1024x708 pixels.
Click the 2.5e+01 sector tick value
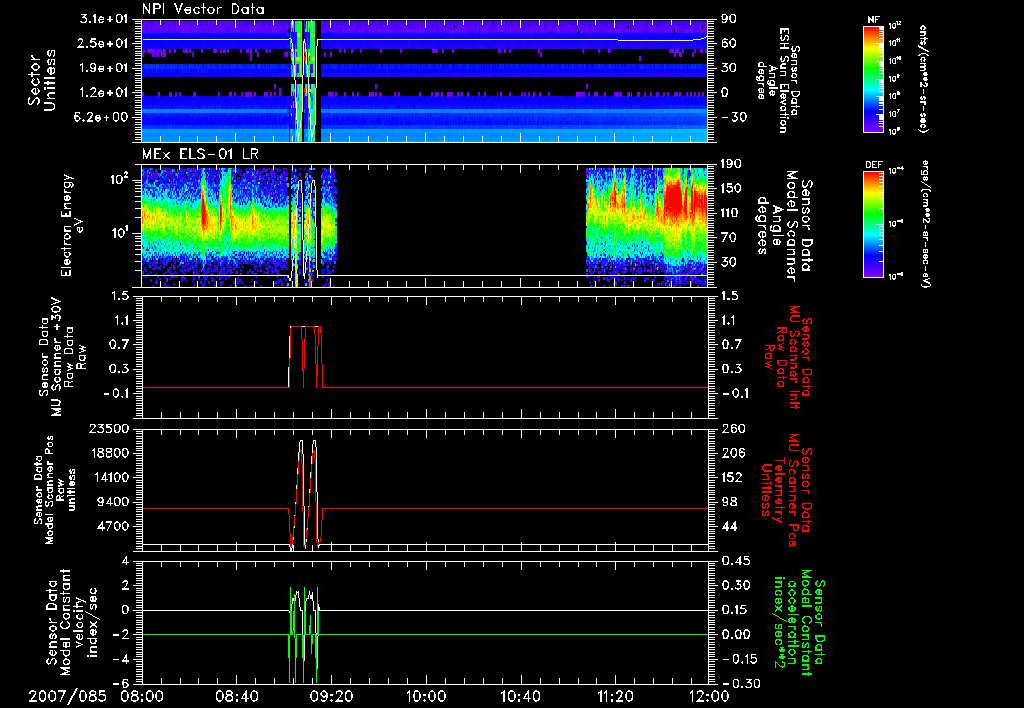click(104, 43)
